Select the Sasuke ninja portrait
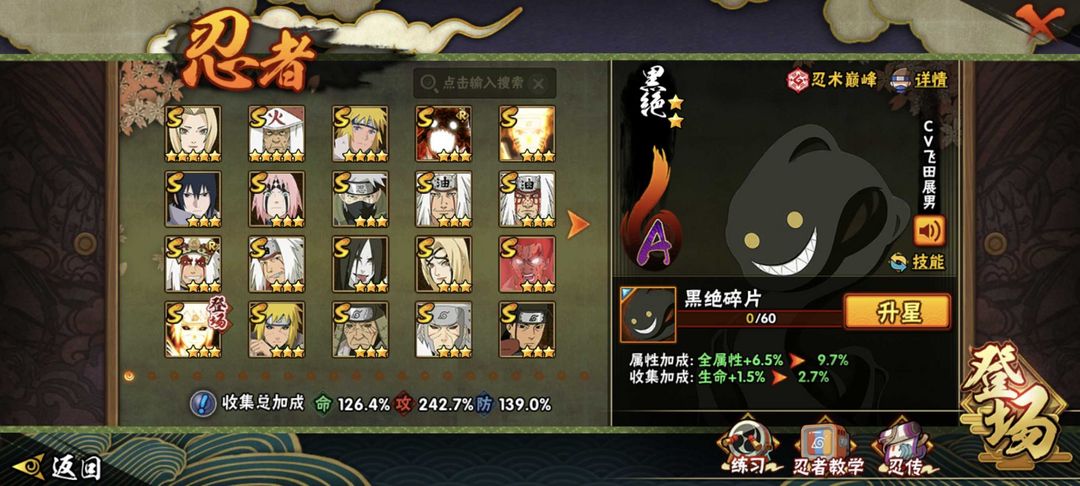Image resolution: width=1080 pixels, height=486 pixels. click(x=193, y=199)
